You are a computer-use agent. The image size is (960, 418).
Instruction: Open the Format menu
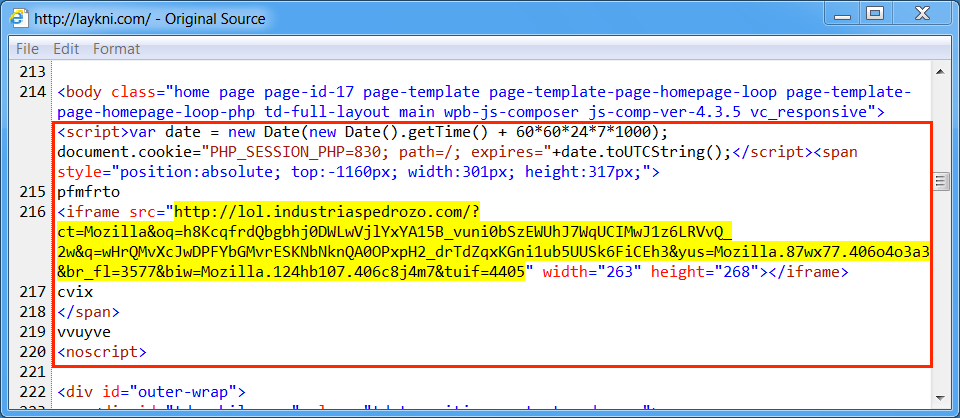click(x=116, y=48)
